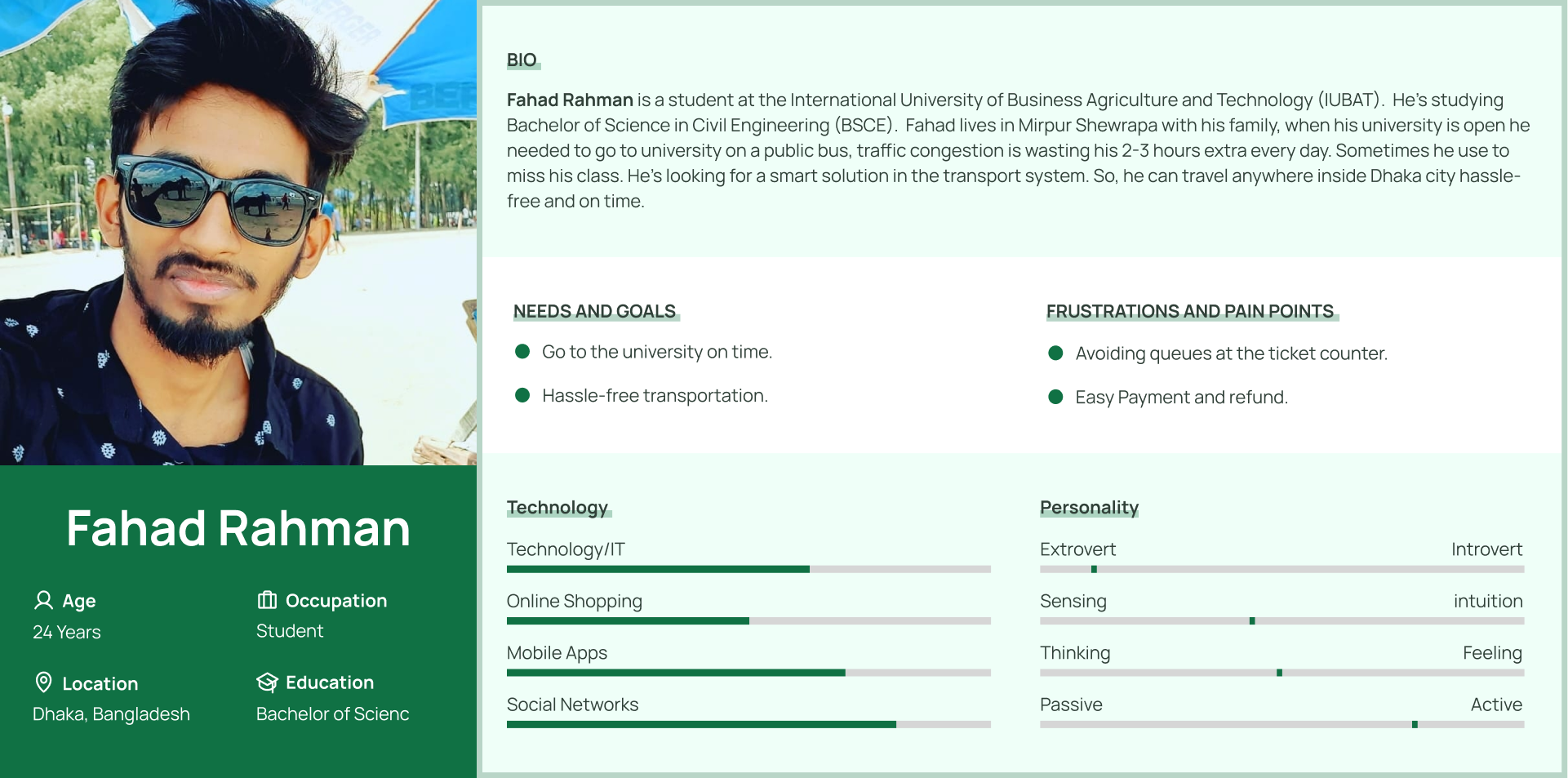
Task: Click the Education graduation cap icon
Action: tap(267, 682)
